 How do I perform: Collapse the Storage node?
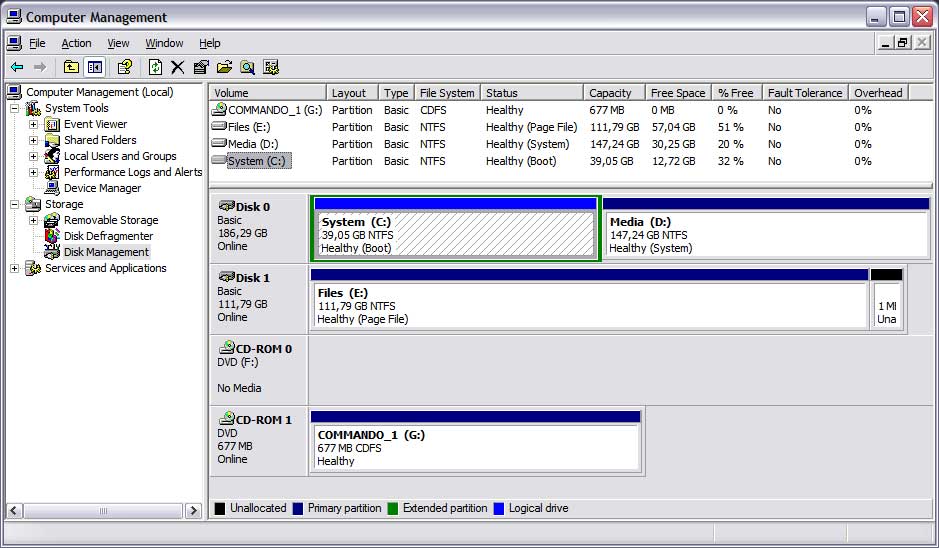(14, 204)
